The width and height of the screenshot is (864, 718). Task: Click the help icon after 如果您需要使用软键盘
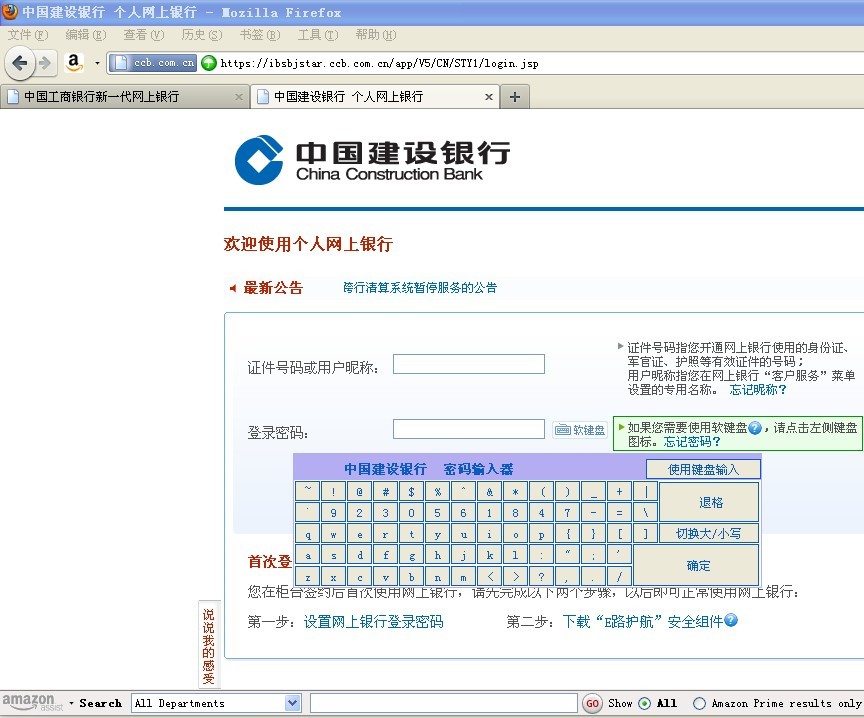[x=755, y=428]
